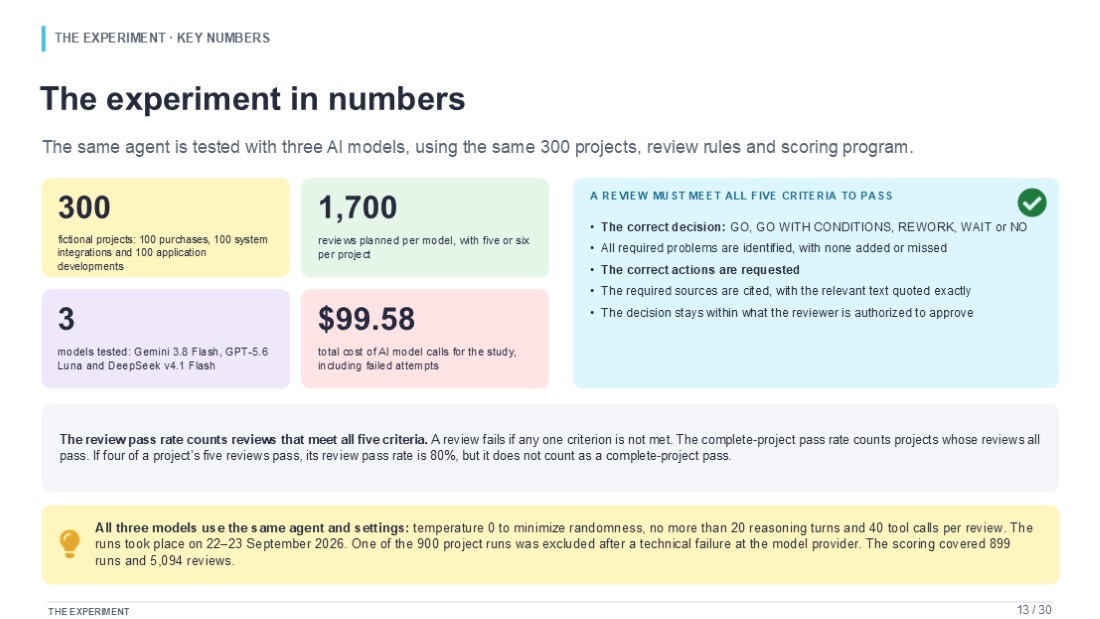Click the '13 / 30' page number
Image resolution: width=1100 pixels, height=619 pixels.
pos(1034,610)
